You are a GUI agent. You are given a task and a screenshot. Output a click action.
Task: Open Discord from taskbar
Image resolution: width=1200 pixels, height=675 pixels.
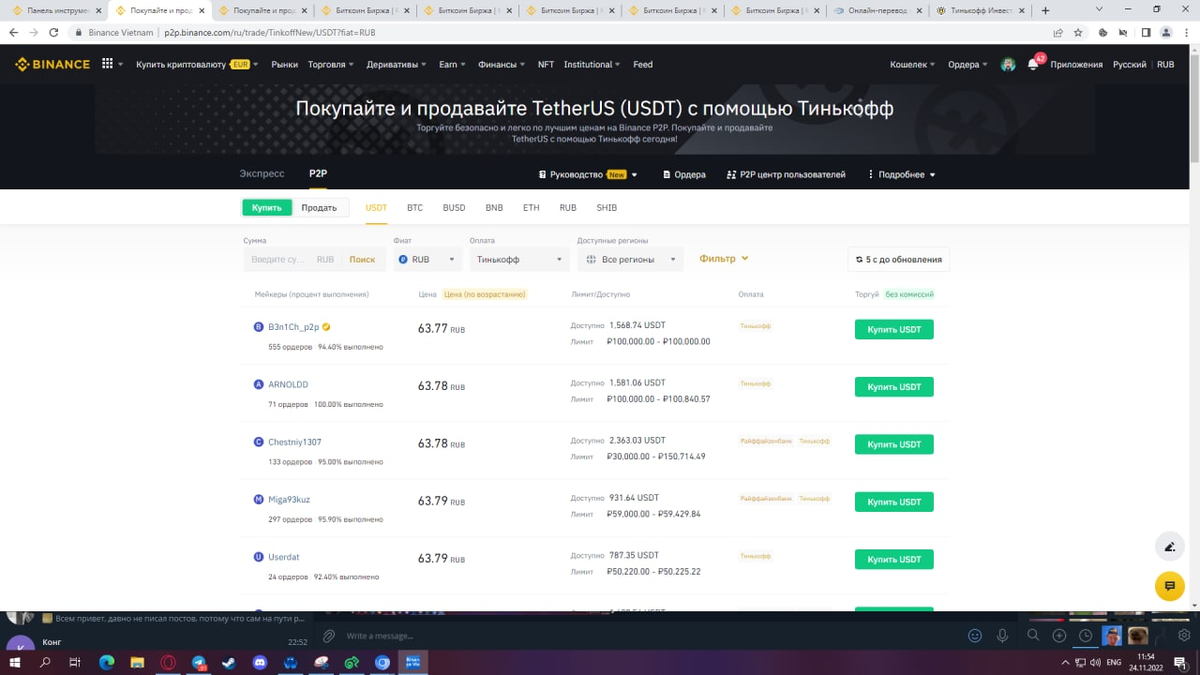click(x=260, y=662)
